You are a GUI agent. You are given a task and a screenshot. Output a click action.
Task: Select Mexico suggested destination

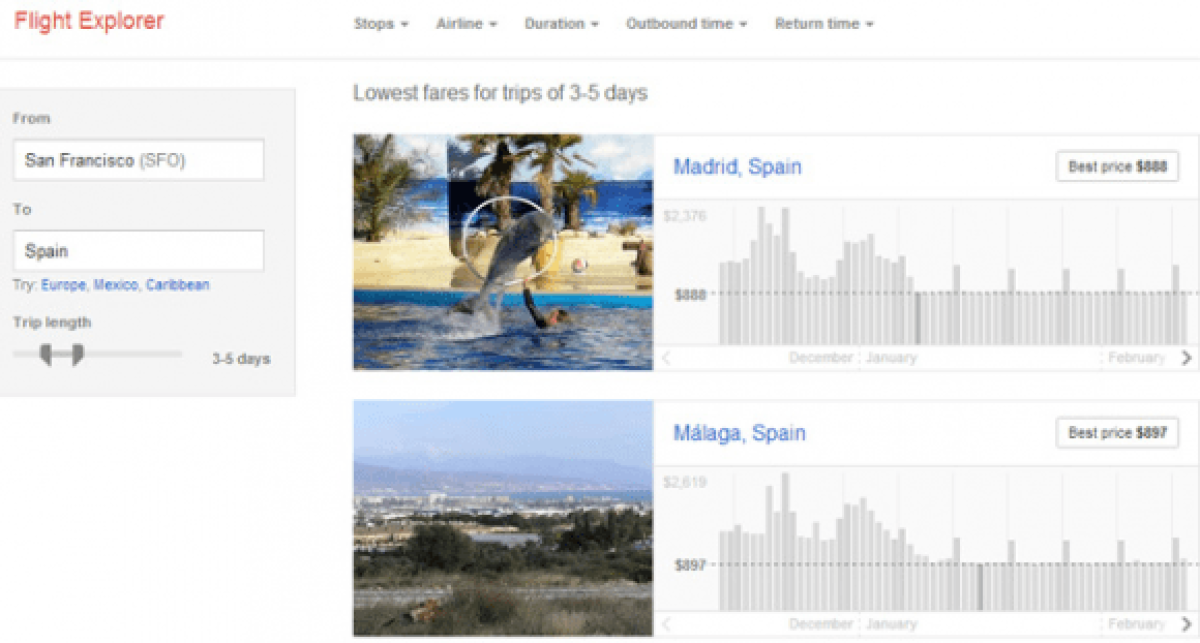point(115,285)
